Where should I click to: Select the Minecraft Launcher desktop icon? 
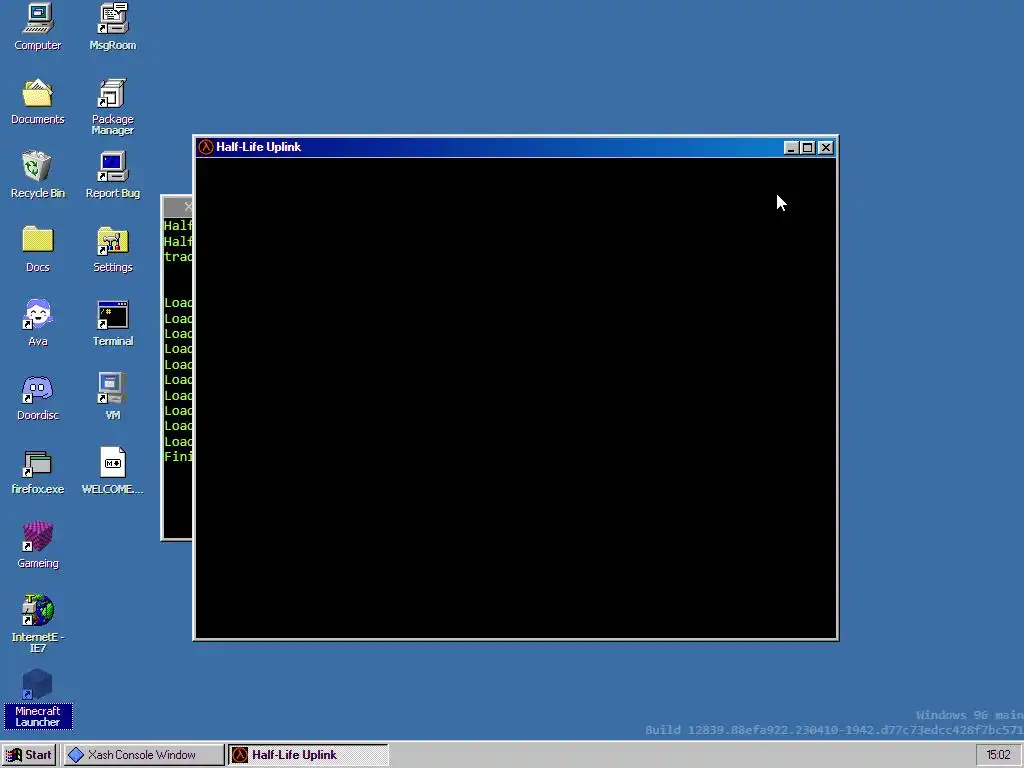coord(37,698)
